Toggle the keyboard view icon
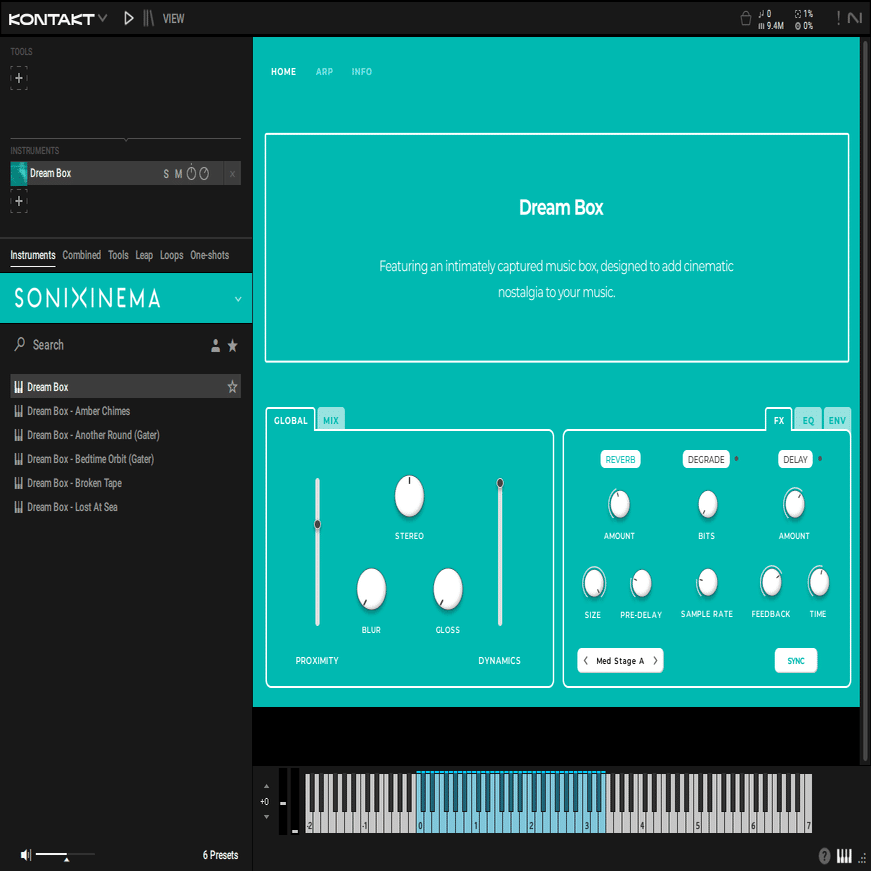871x871 pixels. pos(844,855)
